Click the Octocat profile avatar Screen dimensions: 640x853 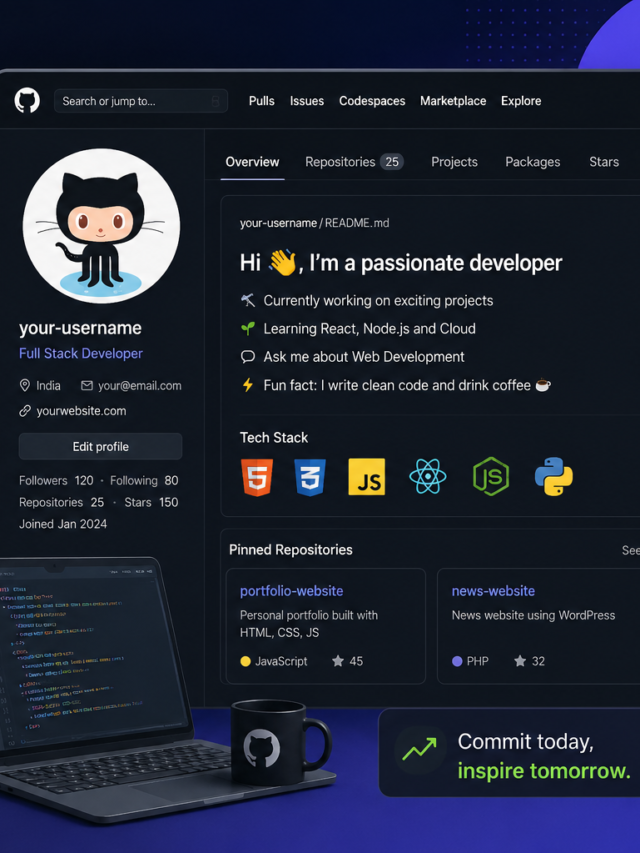101,226
